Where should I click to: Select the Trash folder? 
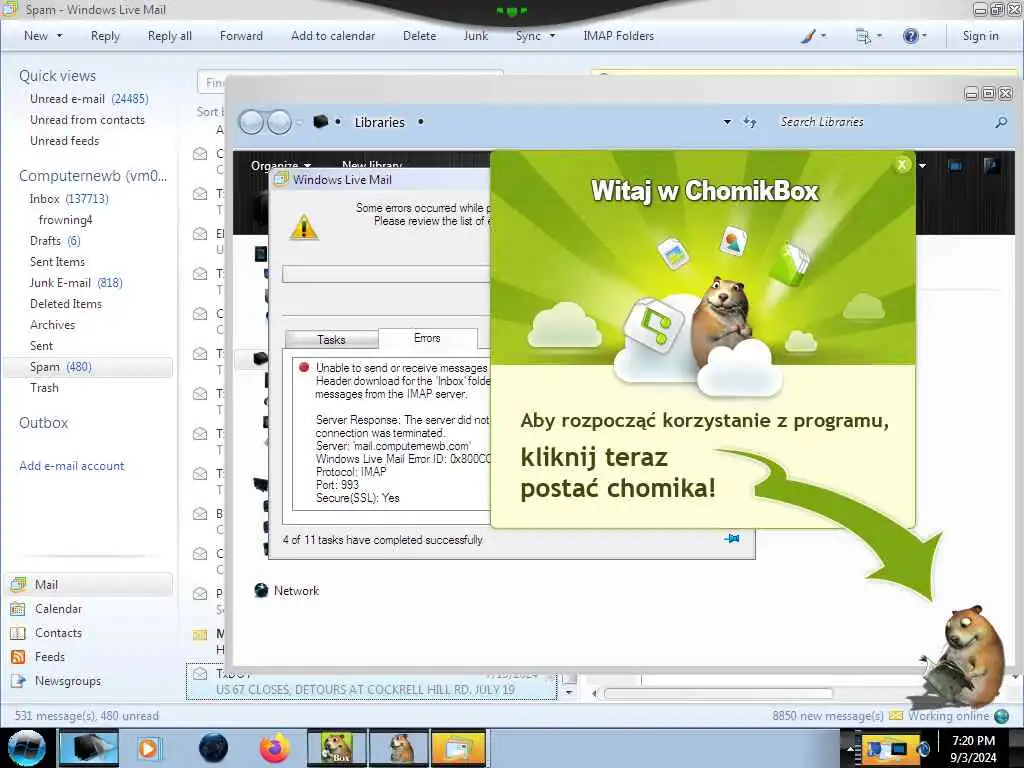(x=44, y=388)
